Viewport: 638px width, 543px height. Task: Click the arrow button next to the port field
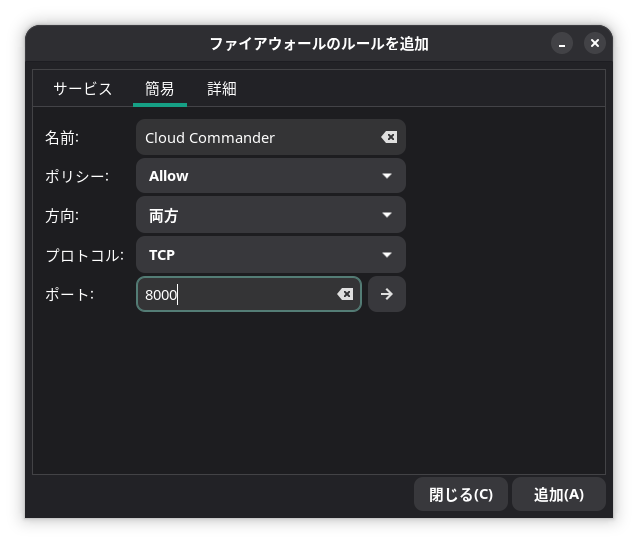point(387,294)
